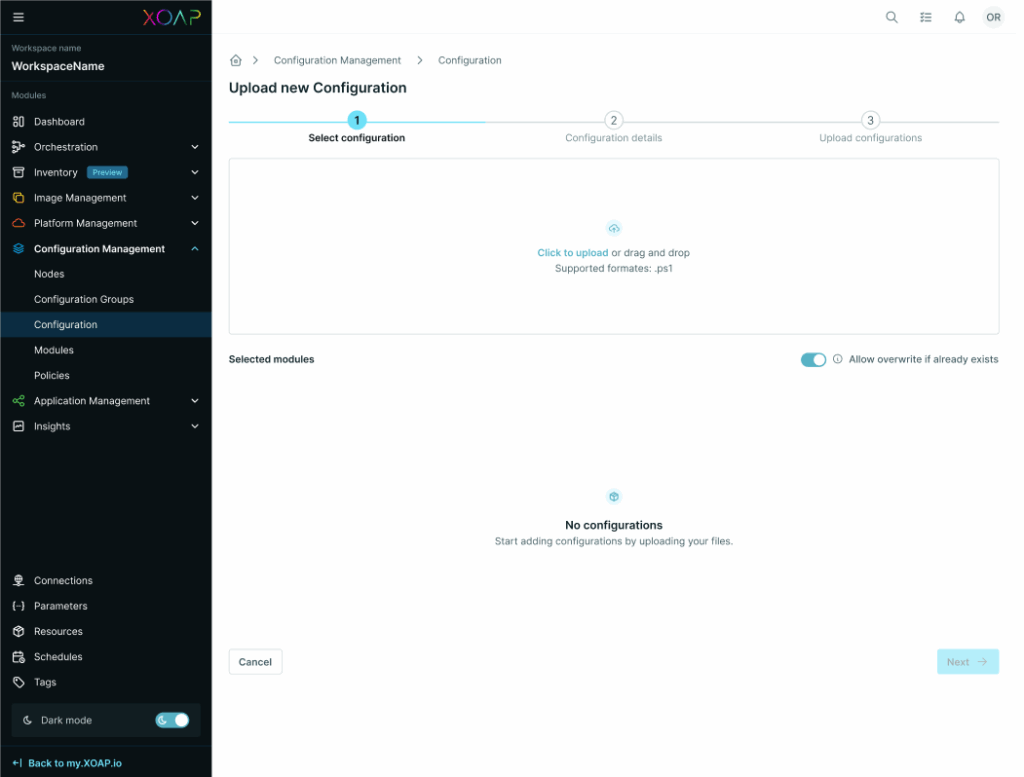Expand the Insights section
The image size is (1024, 777).
196,425
